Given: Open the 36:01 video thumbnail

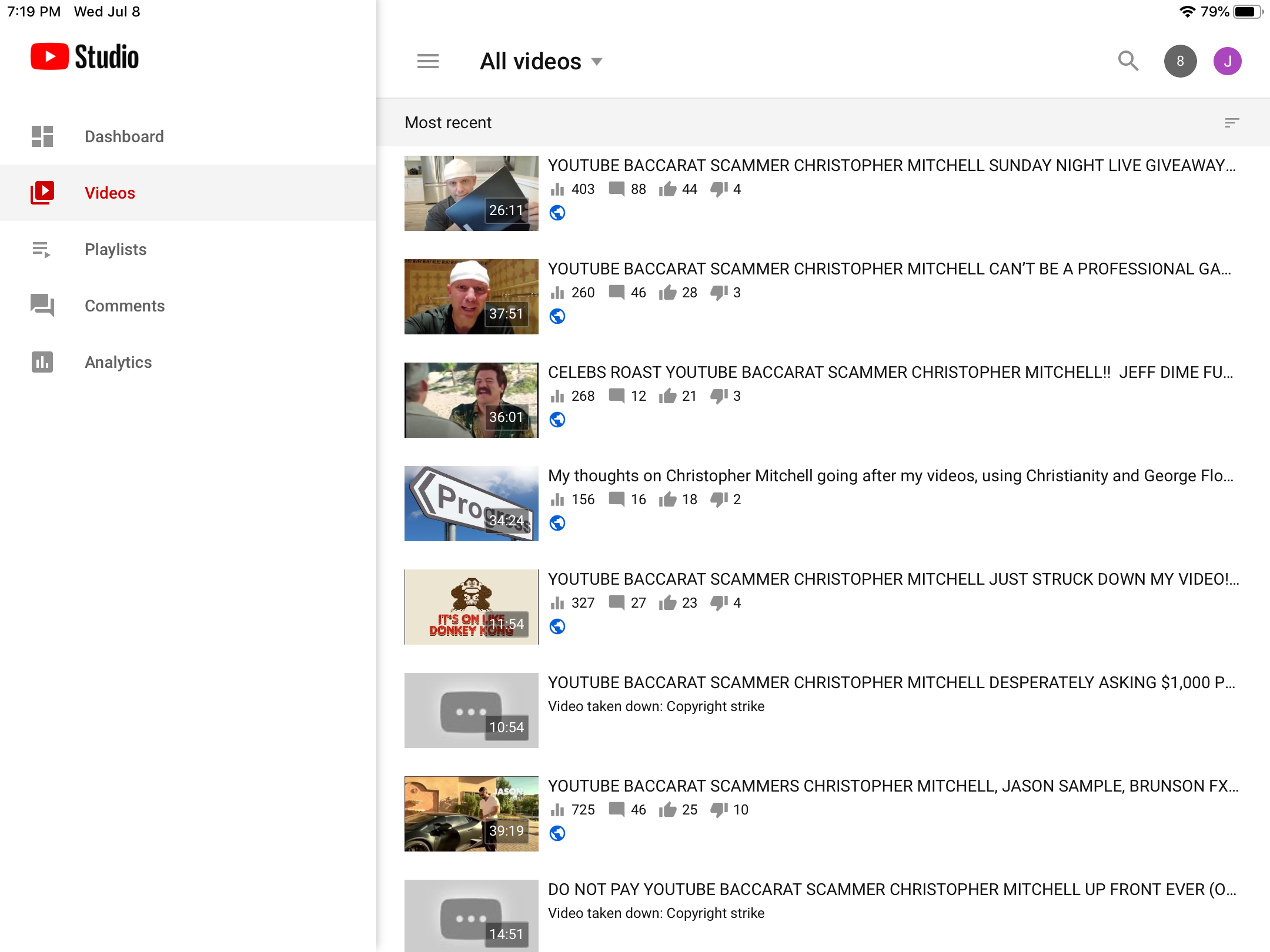Looking at the screenshot, I should tap(472, 400).
